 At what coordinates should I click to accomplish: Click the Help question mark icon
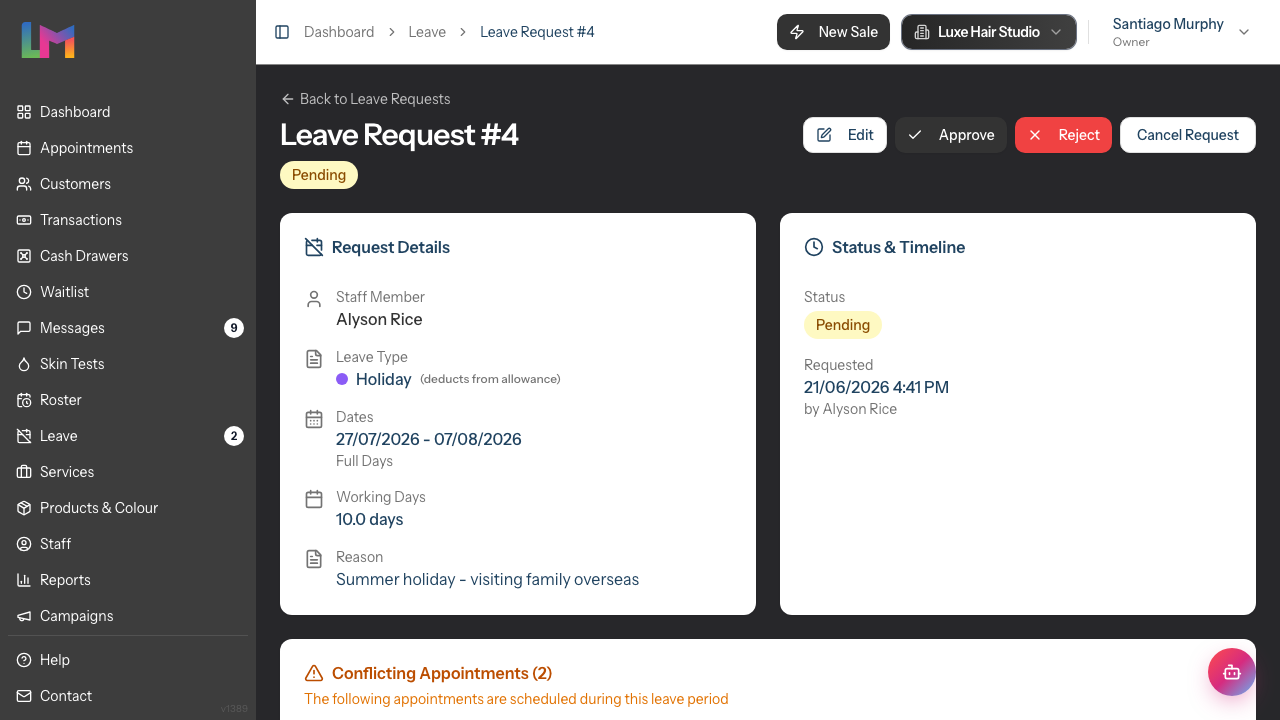(x=24, y=660)
